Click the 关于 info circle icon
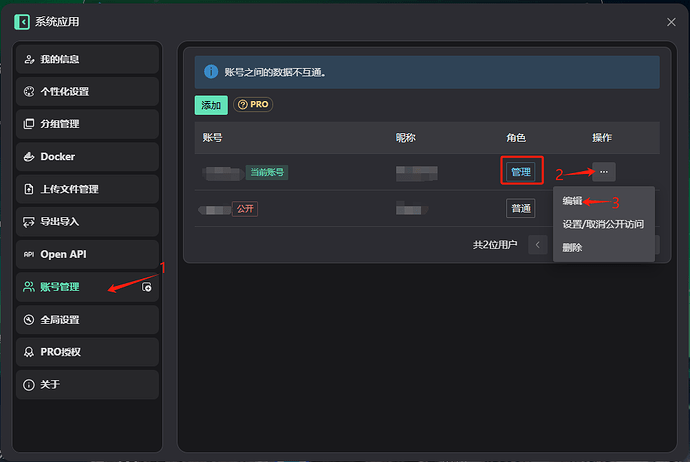Screen dimensions: 690x462 [x=29, y=385]
